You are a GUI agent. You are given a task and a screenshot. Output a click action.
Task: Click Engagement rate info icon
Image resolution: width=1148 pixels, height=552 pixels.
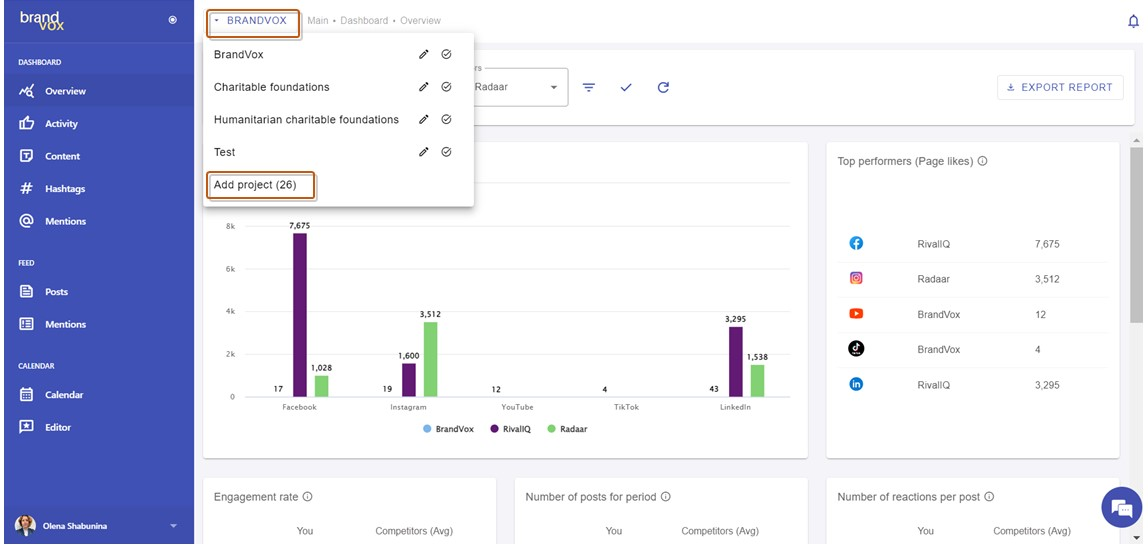click(308, 497)
